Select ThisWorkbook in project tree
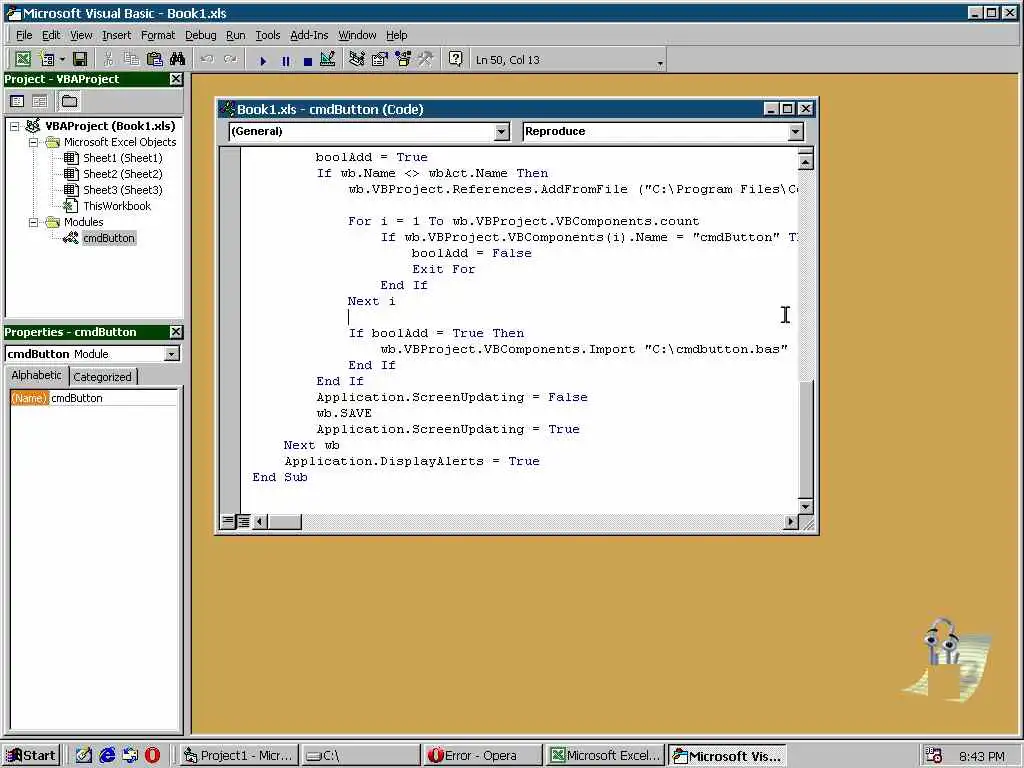 point(116,206)
